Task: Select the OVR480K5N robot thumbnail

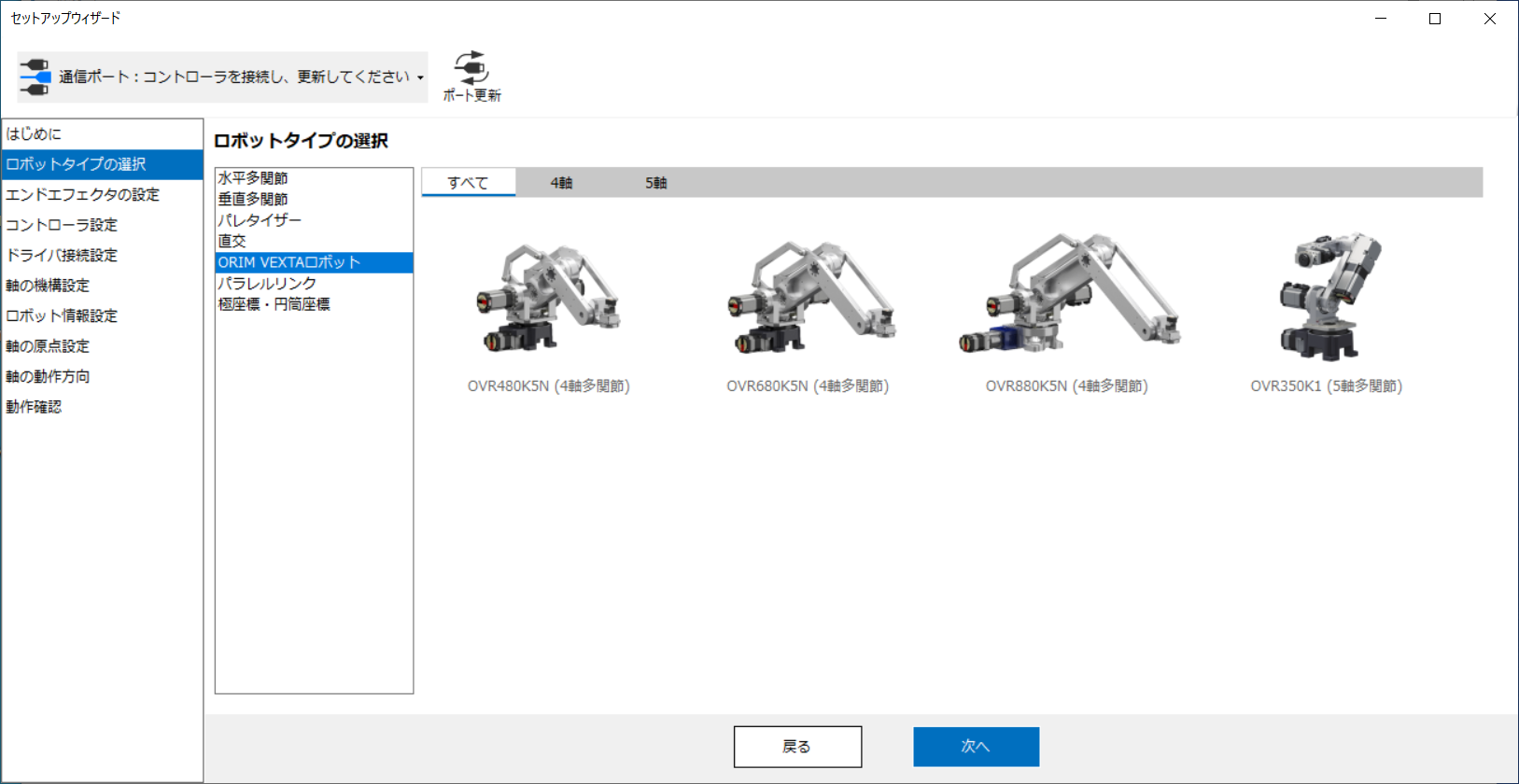Action: pos(548,298)
